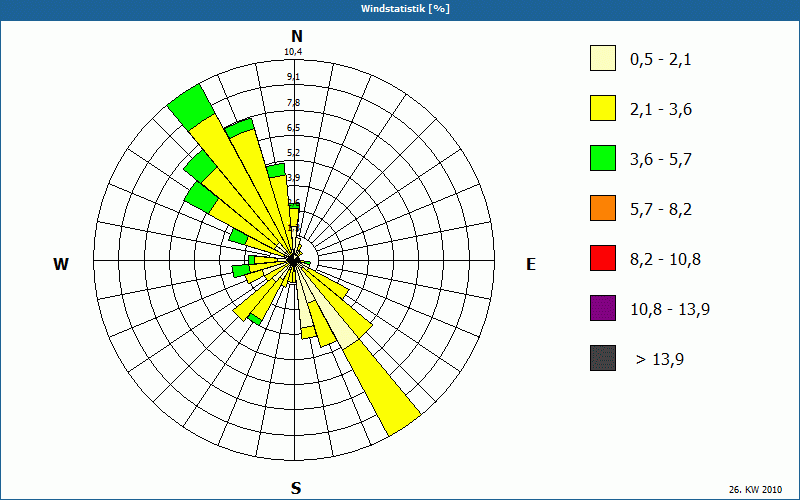
Task: Click the '8,2 - 10,8' legend label
Action: [x=665, y=260]
